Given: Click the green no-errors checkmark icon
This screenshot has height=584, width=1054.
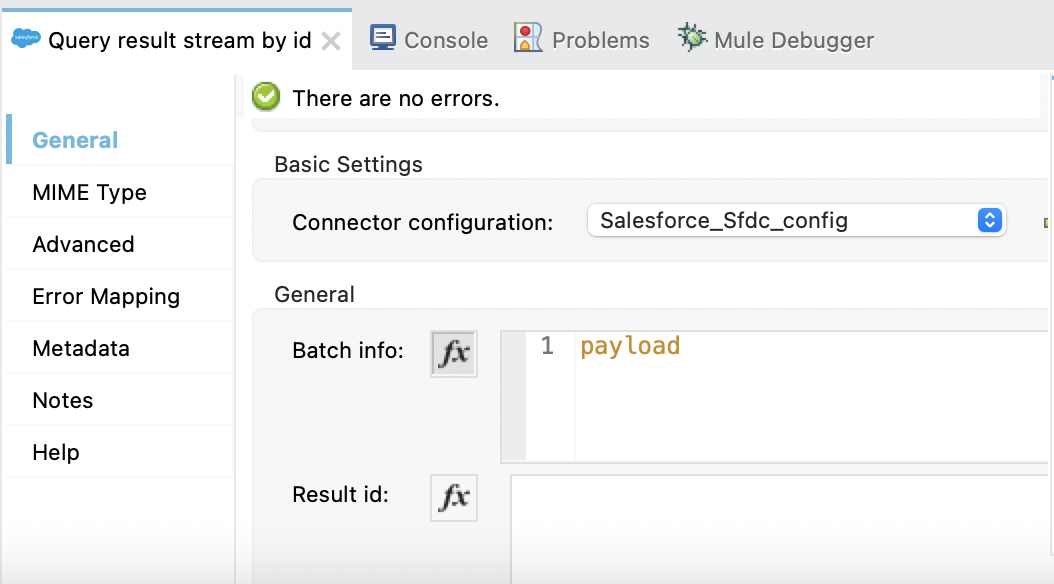Looking at the screenshot, I should (266, 98).
